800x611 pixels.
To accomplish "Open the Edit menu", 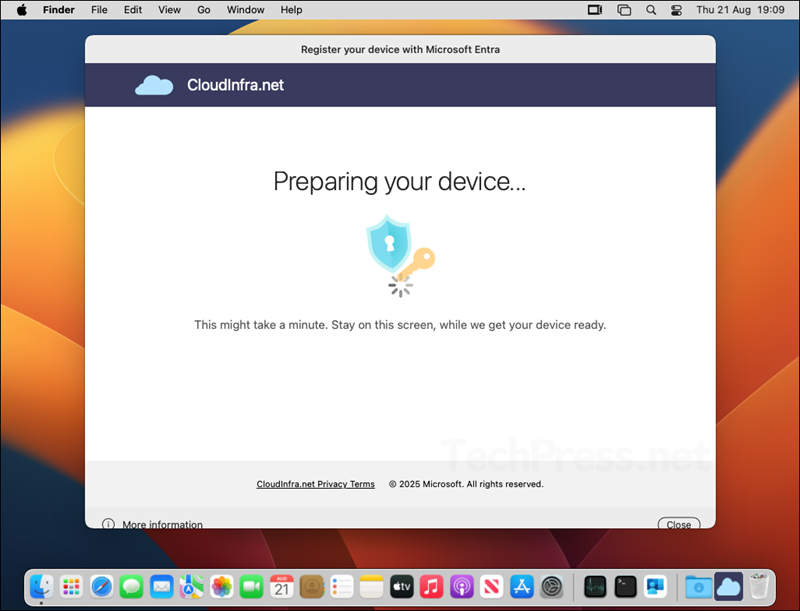I will 133,10.
